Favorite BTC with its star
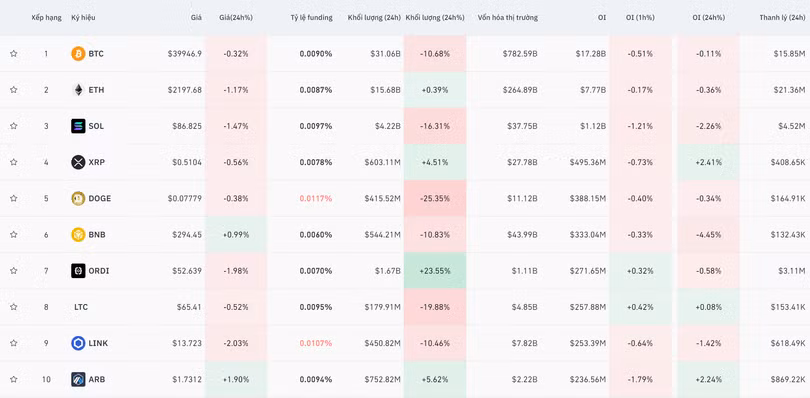 pyautogui.click(x=13, y=54)
